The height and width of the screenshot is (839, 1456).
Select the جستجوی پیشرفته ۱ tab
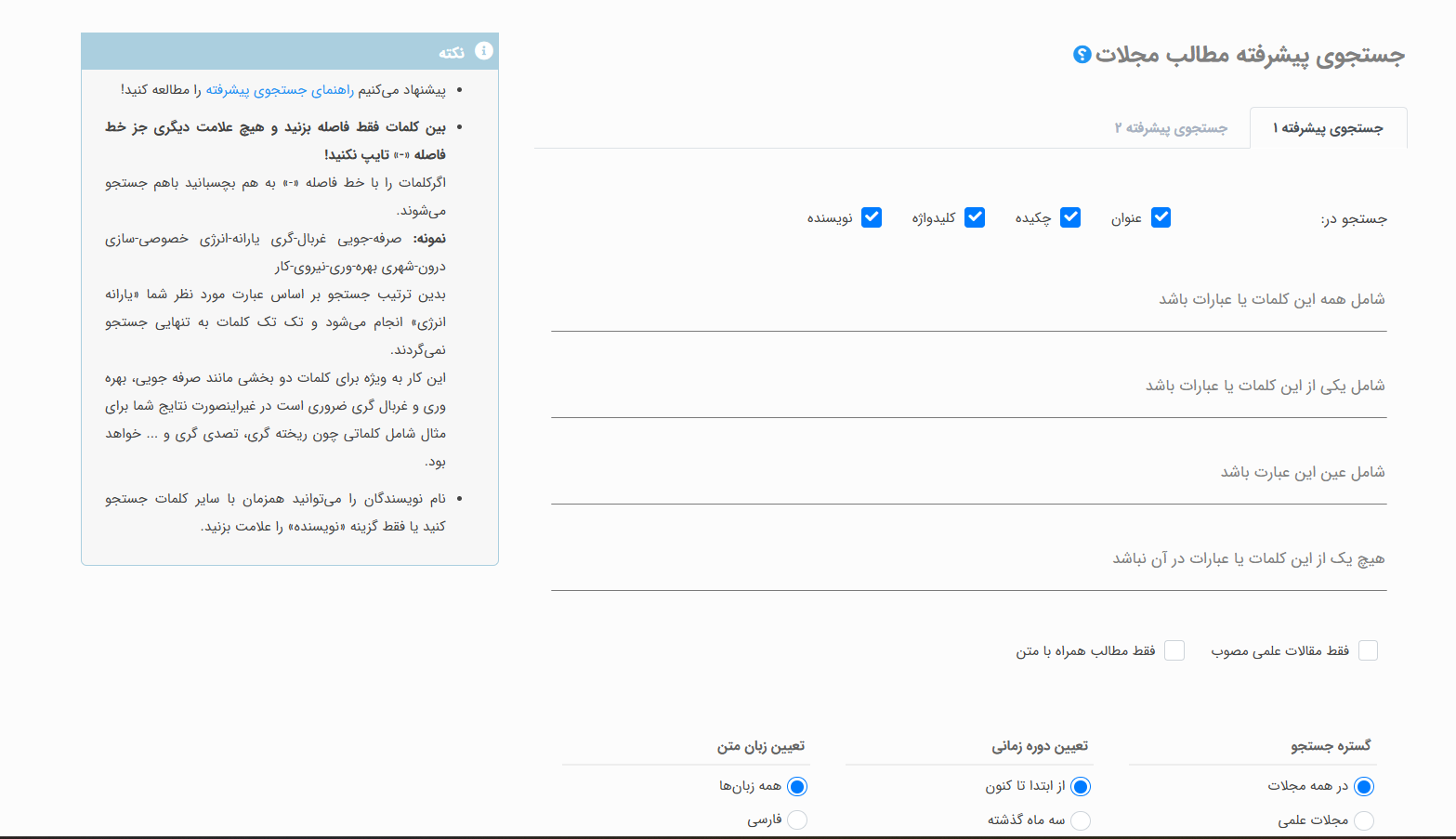point(1329,127)
